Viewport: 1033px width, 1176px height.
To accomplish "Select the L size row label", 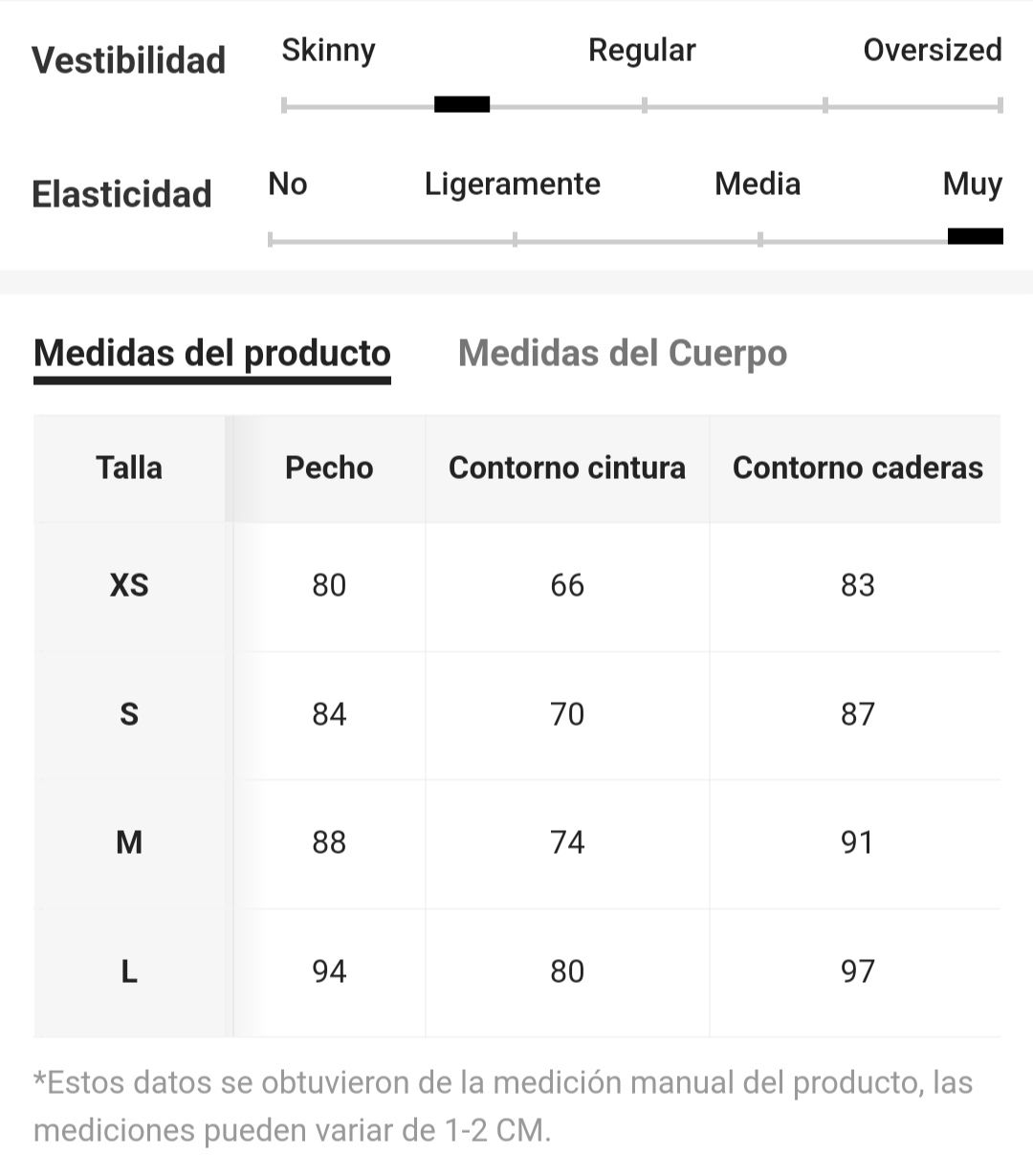I will point(129,971).
